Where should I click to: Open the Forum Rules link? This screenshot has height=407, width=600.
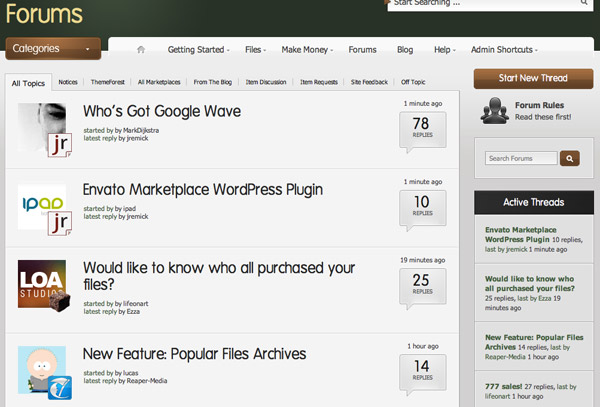tap(539, 105)
